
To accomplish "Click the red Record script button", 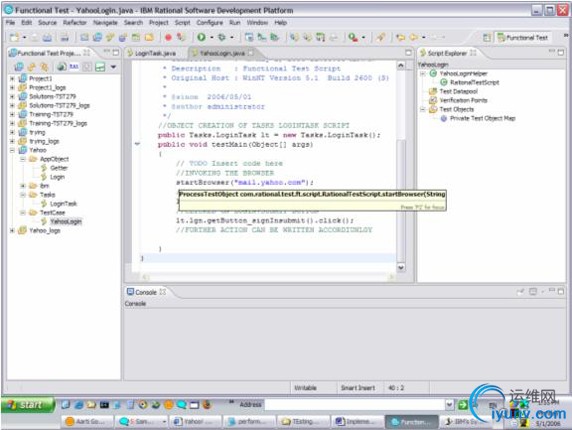I will [x=168, y=37].
